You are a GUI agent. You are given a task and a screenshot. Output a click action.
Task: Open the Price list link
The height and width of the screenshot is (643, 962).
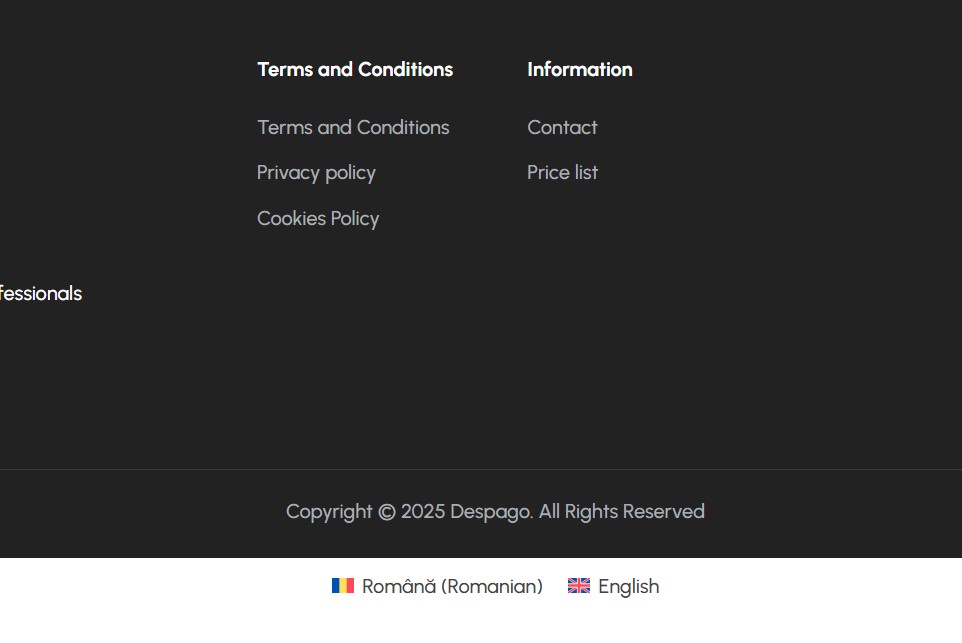pos(562,172)
